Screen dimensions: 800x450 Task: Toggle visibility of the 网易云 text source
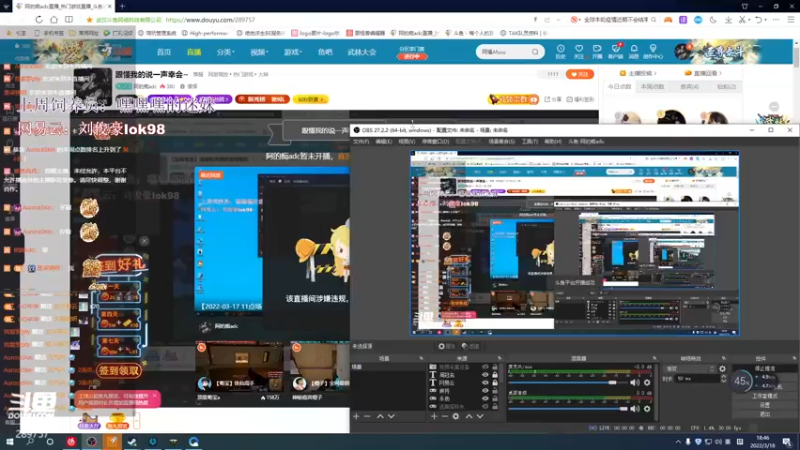485,383
